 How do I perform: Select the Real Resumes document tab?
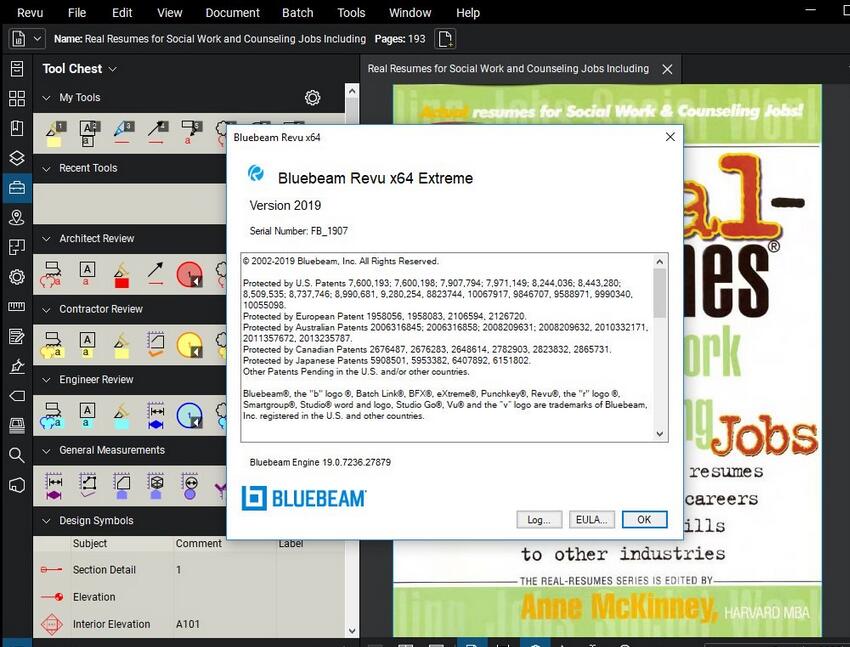pos(508,69)
